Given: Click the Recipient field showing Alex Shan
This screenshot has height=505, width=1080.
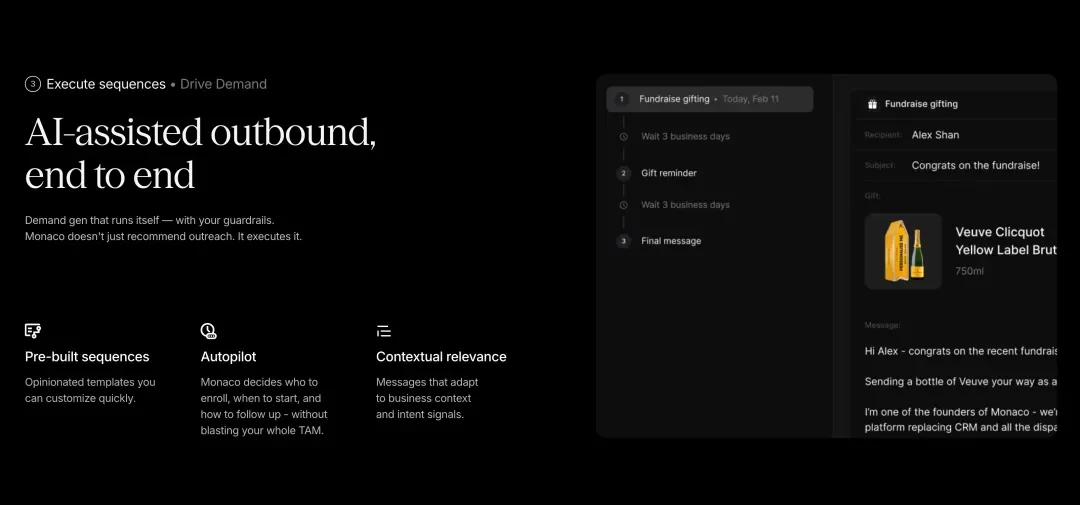Looking at the screenshot, I should (935, 135).
